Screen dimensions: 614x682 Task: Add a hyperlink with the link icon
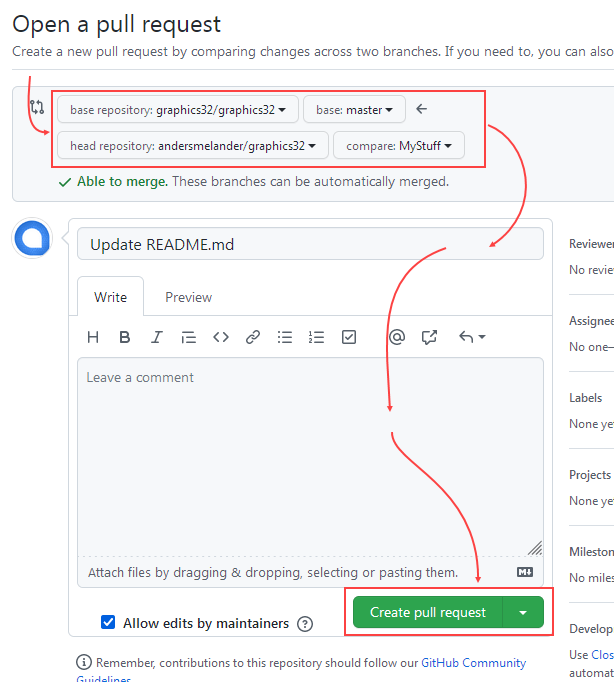[x=253, y=337]
